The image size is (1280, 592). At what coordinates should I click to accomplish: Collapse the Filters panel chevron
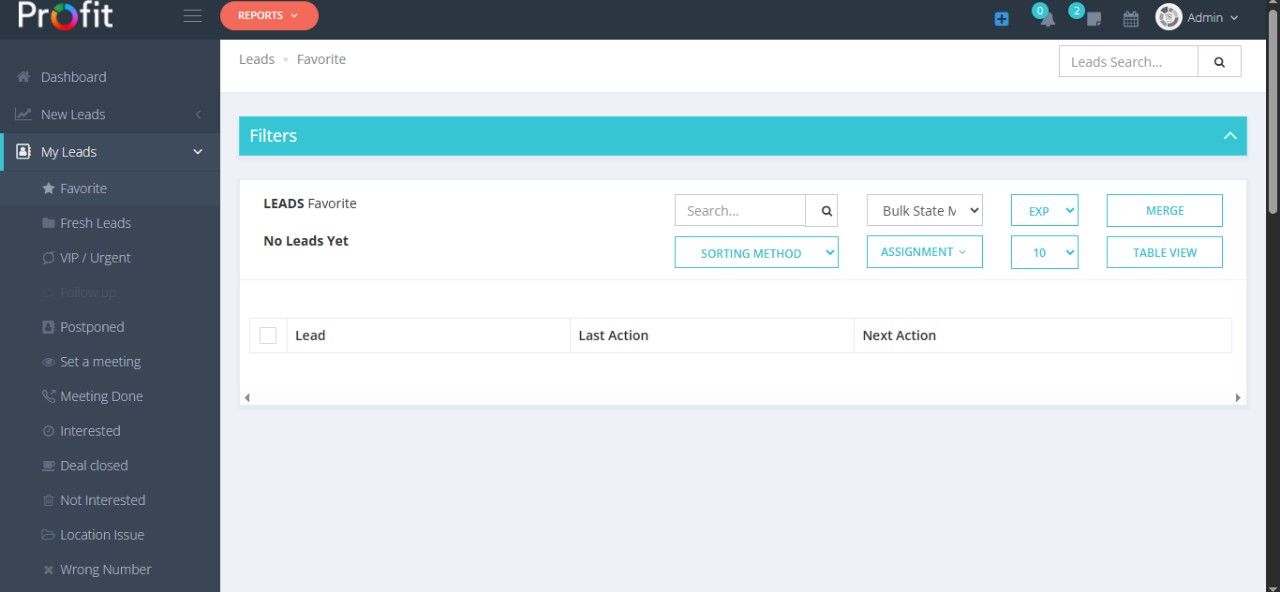point(1230,136)
